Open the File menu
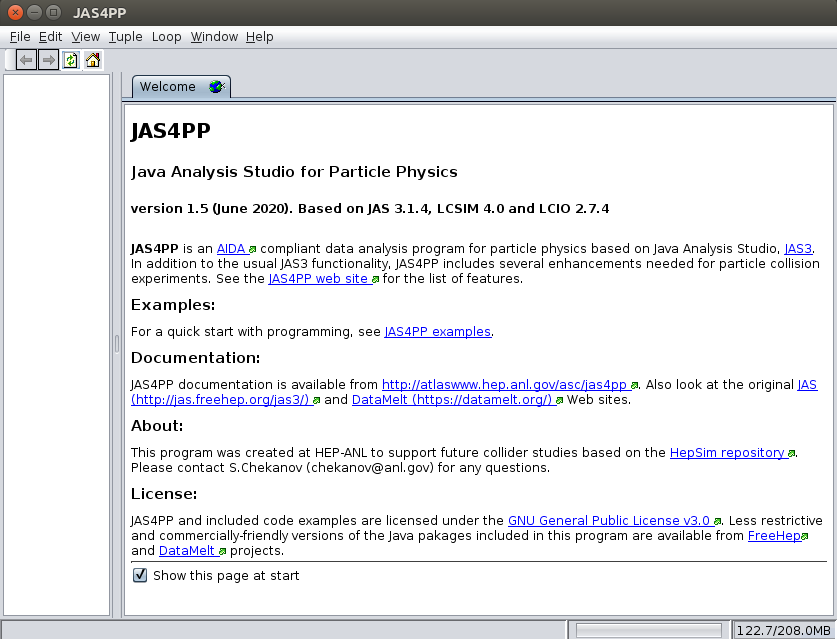The image size is (837, 639). pyautogui.click(x=20, y=37)
